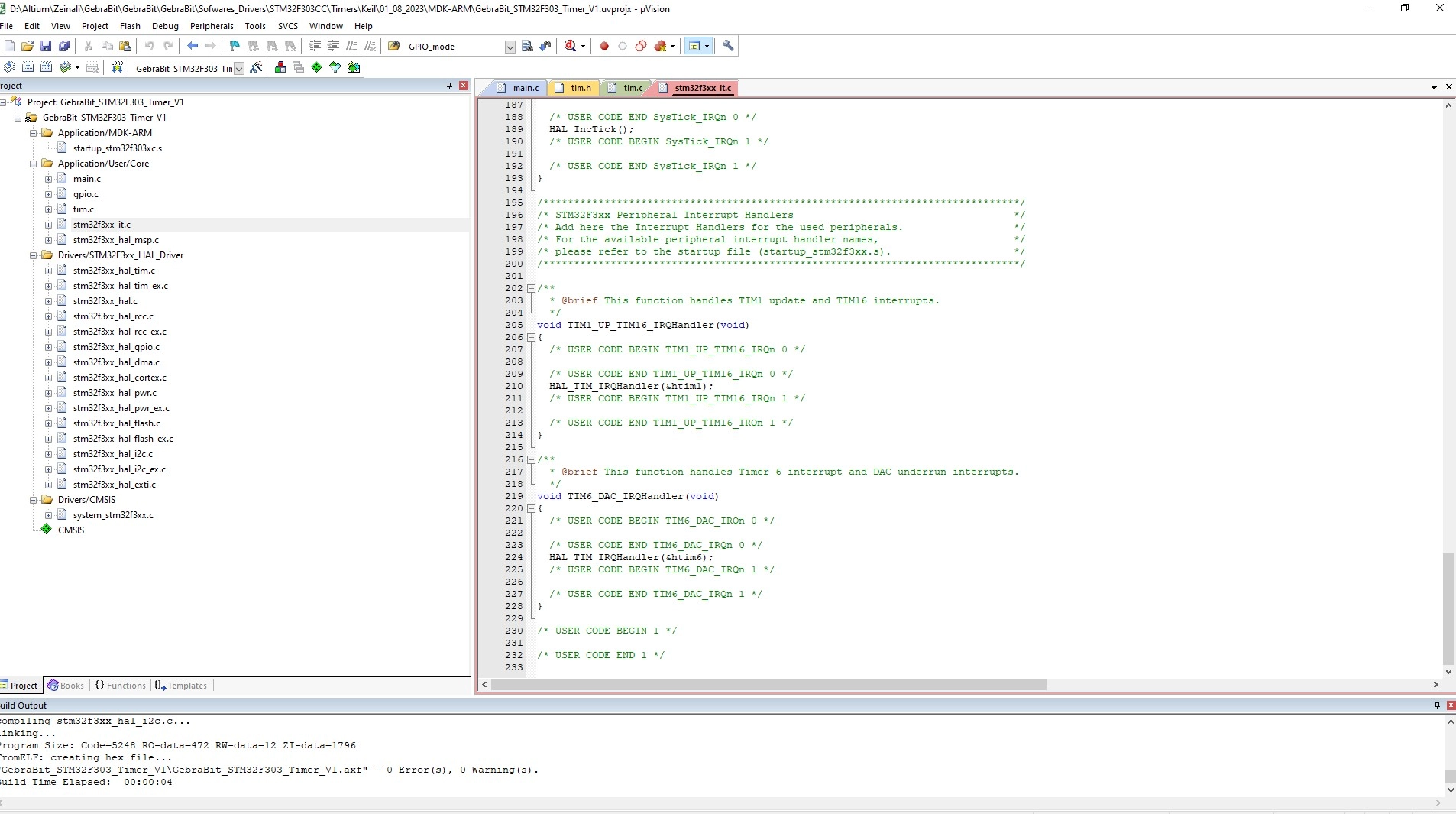Click the editor horizontal scrollbar thumb
The height and width of the screenshot is (814, 1456).
pyautogui.click(x=768, y=685)
